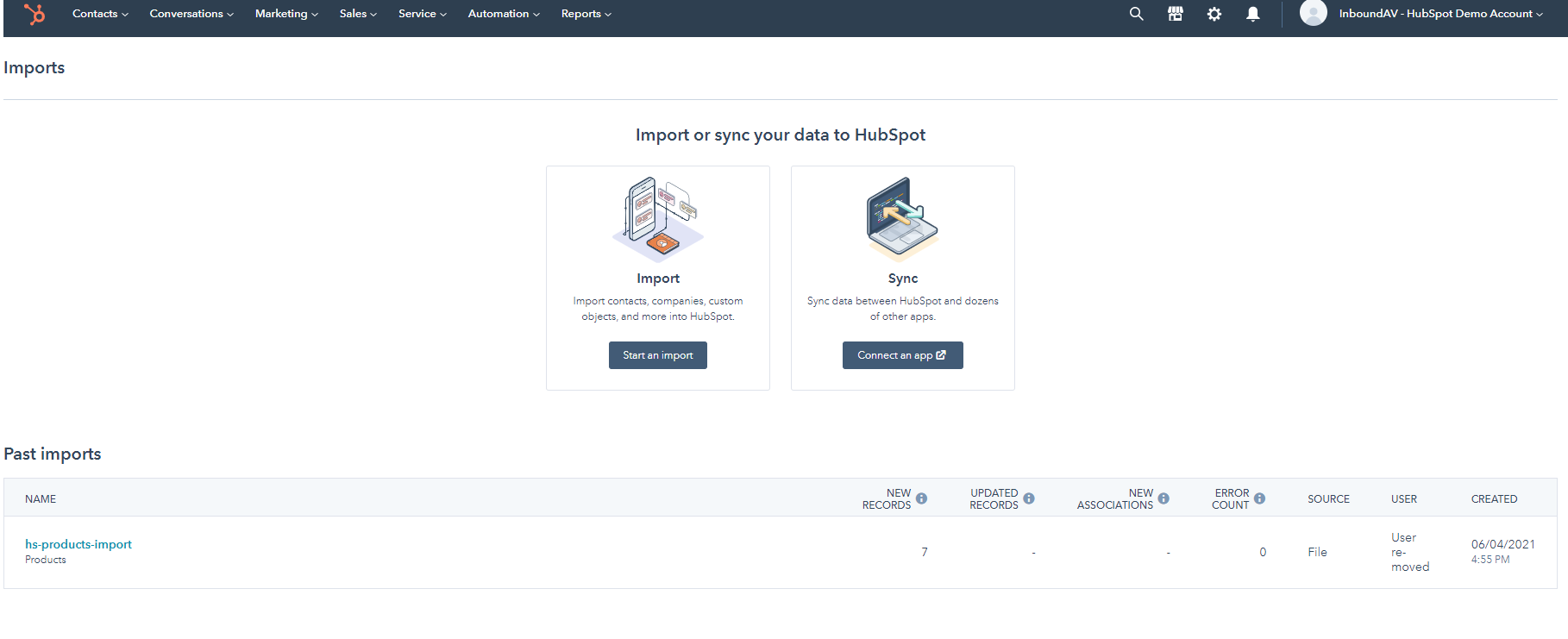Click the NAME column header
Screen dimensions: 1568x639
[x=41, y=499]
